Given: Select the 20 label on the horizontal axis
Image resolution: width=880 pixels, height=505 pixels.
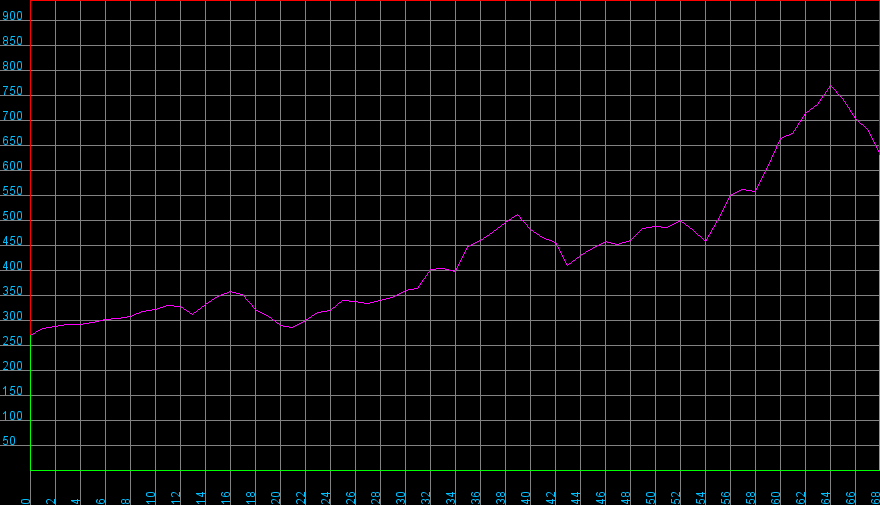Looking at the screenshot, I should pos(276,498).
